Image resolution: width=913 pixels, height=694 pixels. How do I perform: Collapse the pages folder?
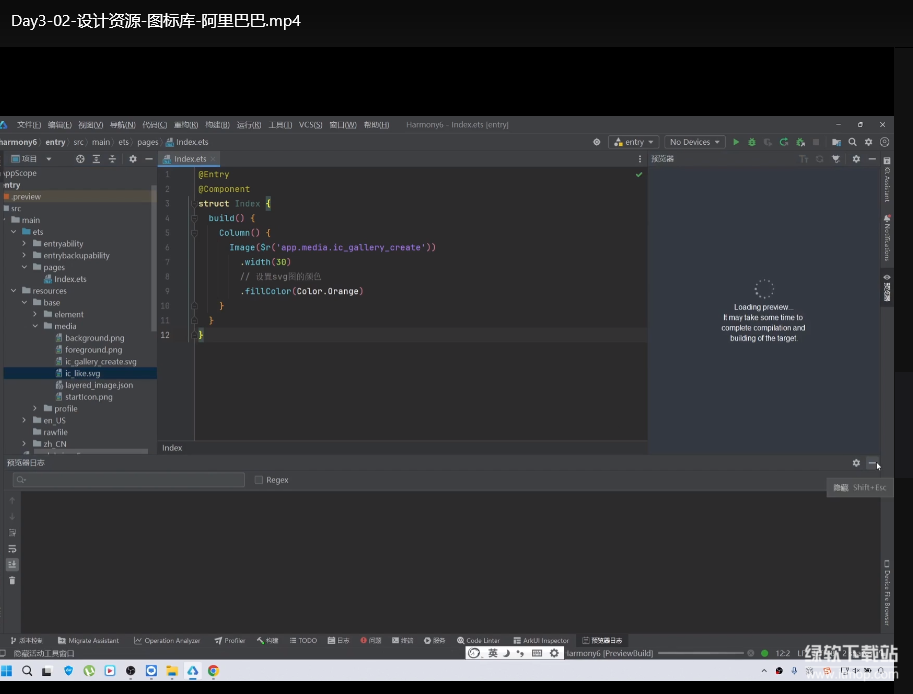coord(24,267)
